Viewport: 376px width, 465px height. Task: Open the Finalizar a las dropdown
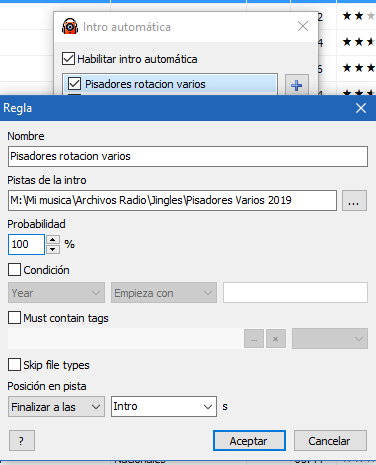[56, 407]
